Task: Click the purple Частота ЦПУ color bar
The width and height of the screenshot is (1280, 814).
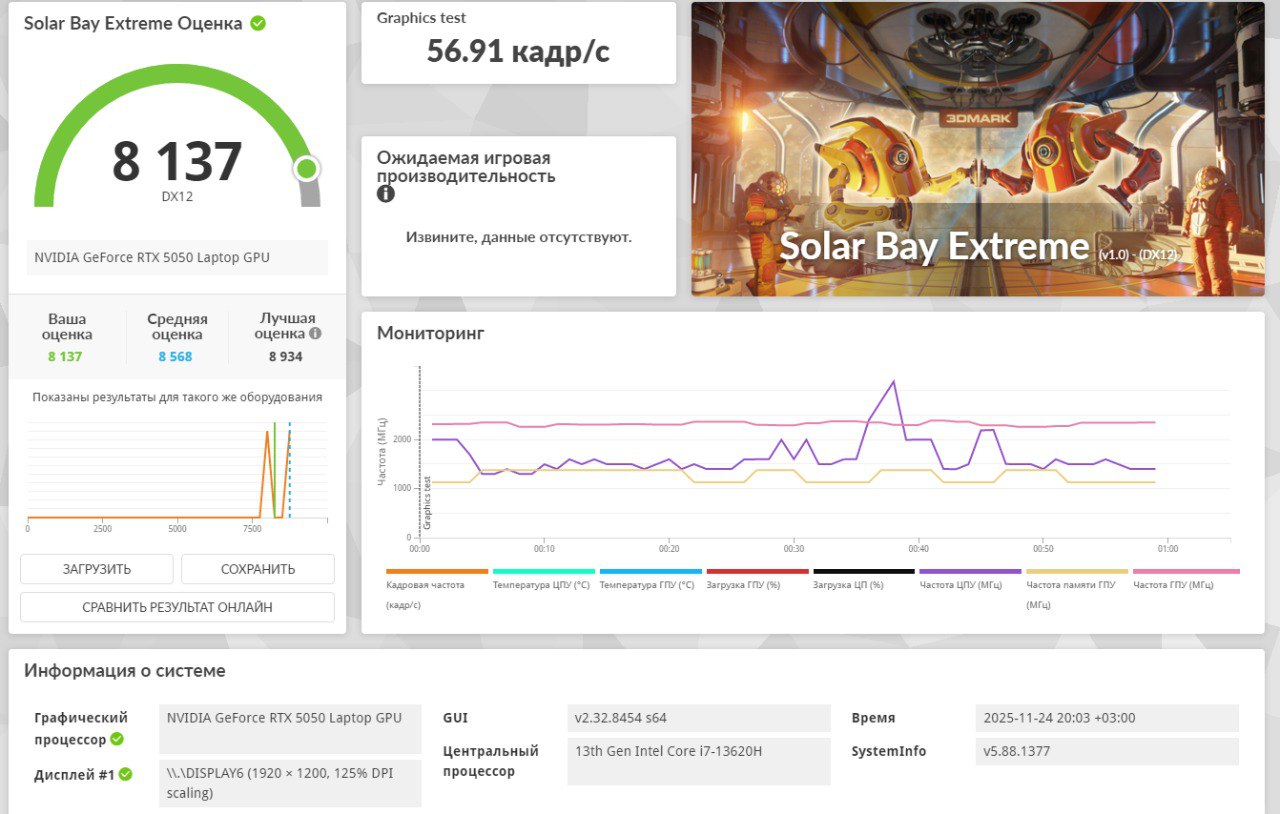Action: (x=971, y=572)
